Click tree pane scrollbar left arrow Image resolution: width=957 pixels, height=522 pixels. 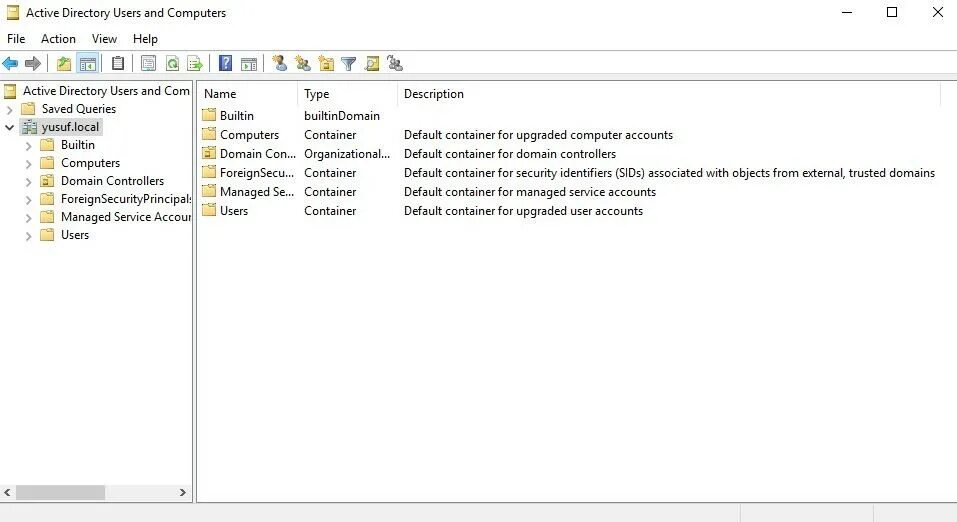coord(7,492)
